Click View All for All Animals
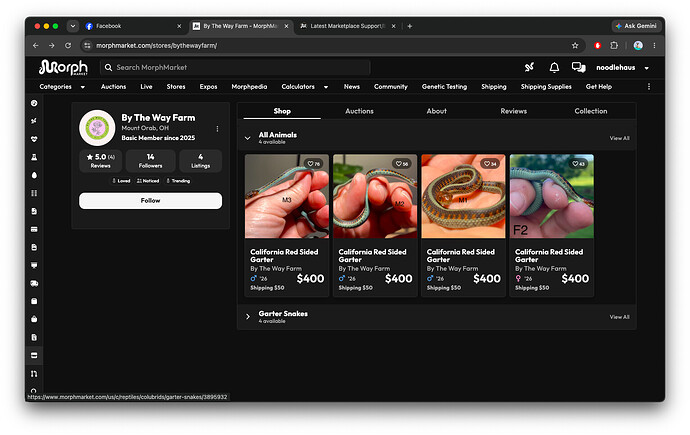 point(619,138)
